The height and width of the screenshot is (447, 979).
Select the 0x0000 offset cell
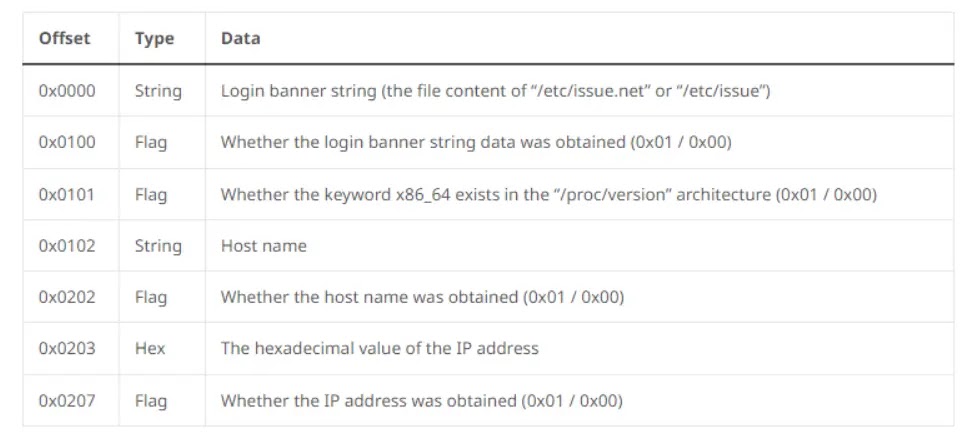(x=67, y=91)
